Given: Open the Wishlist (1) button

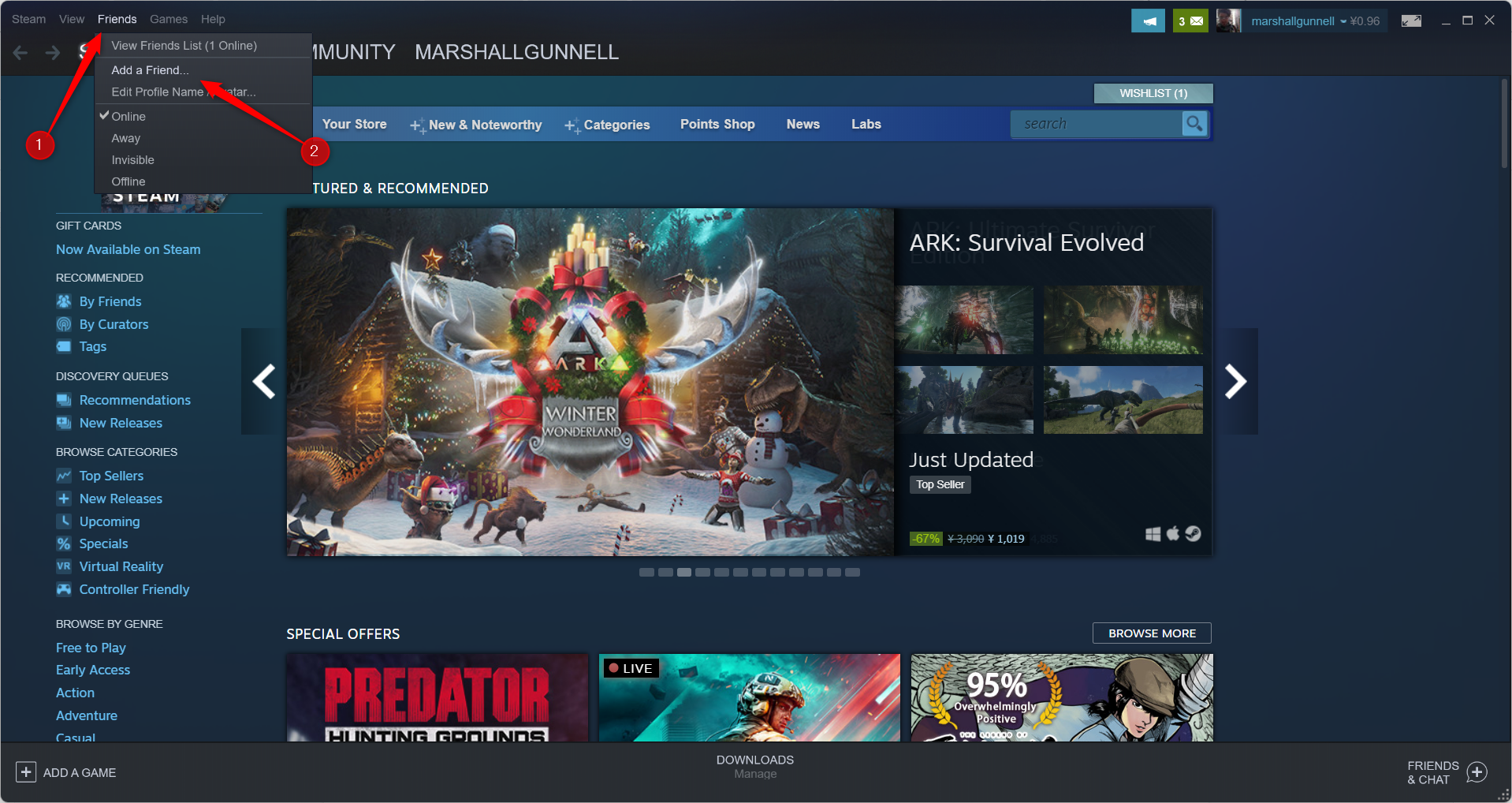Looking at the screenshot, I should [x=1153, y=93].
